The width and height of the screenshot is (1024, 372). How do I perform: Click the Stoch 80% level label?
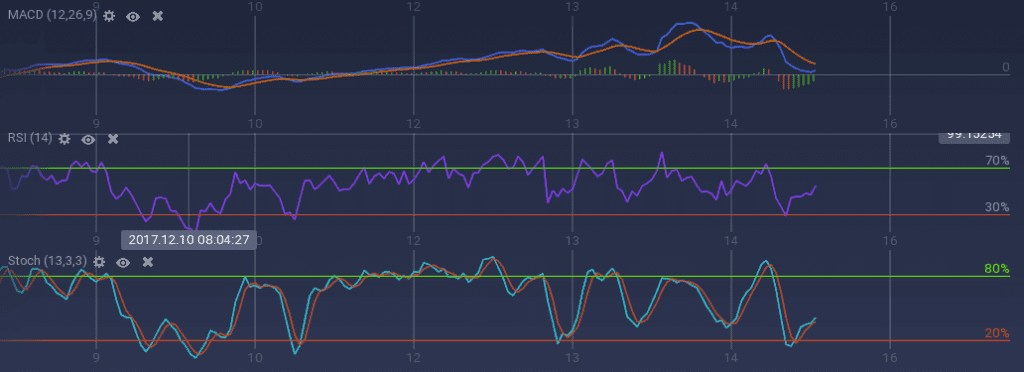click(x=997, y=269)
